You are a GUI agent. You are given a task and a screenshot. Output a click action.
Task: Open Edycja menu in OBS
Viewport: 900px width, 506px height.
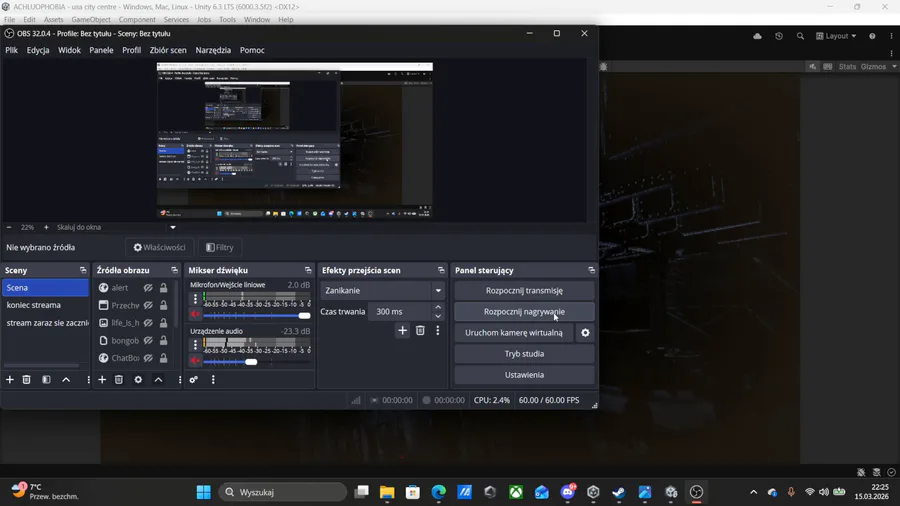38,50
